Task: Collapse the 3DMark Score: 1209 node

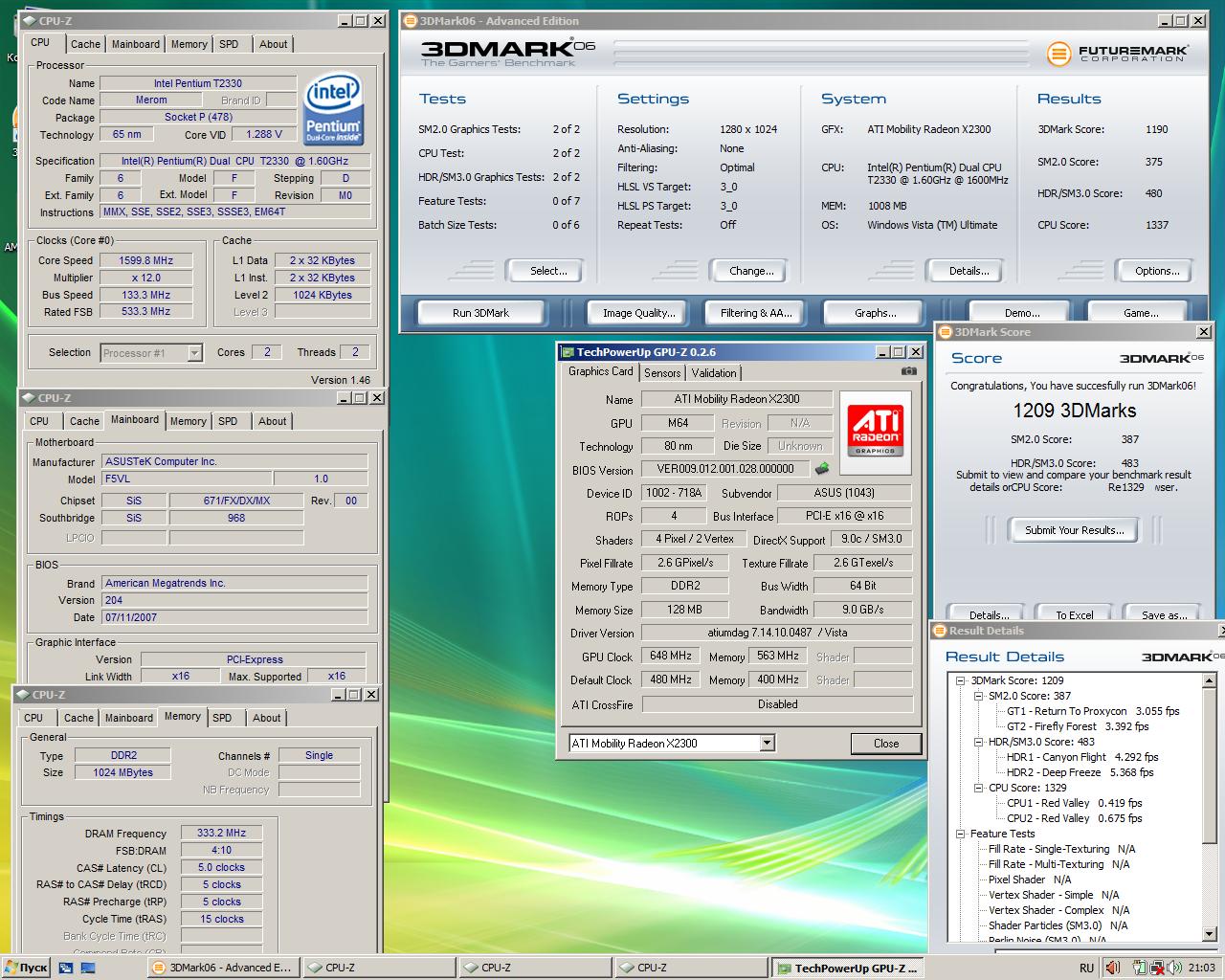Action: (x=961, y=680)
